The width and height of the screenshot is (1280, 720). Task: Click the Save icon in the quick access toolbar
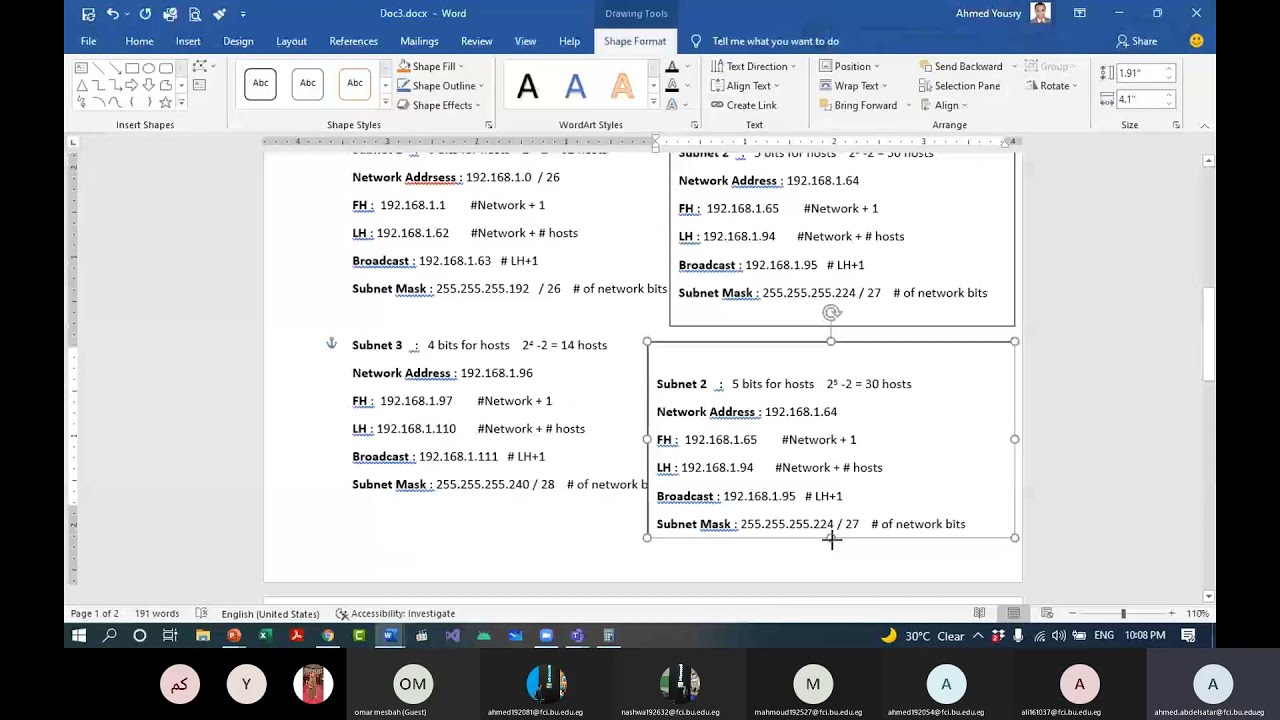88,14
